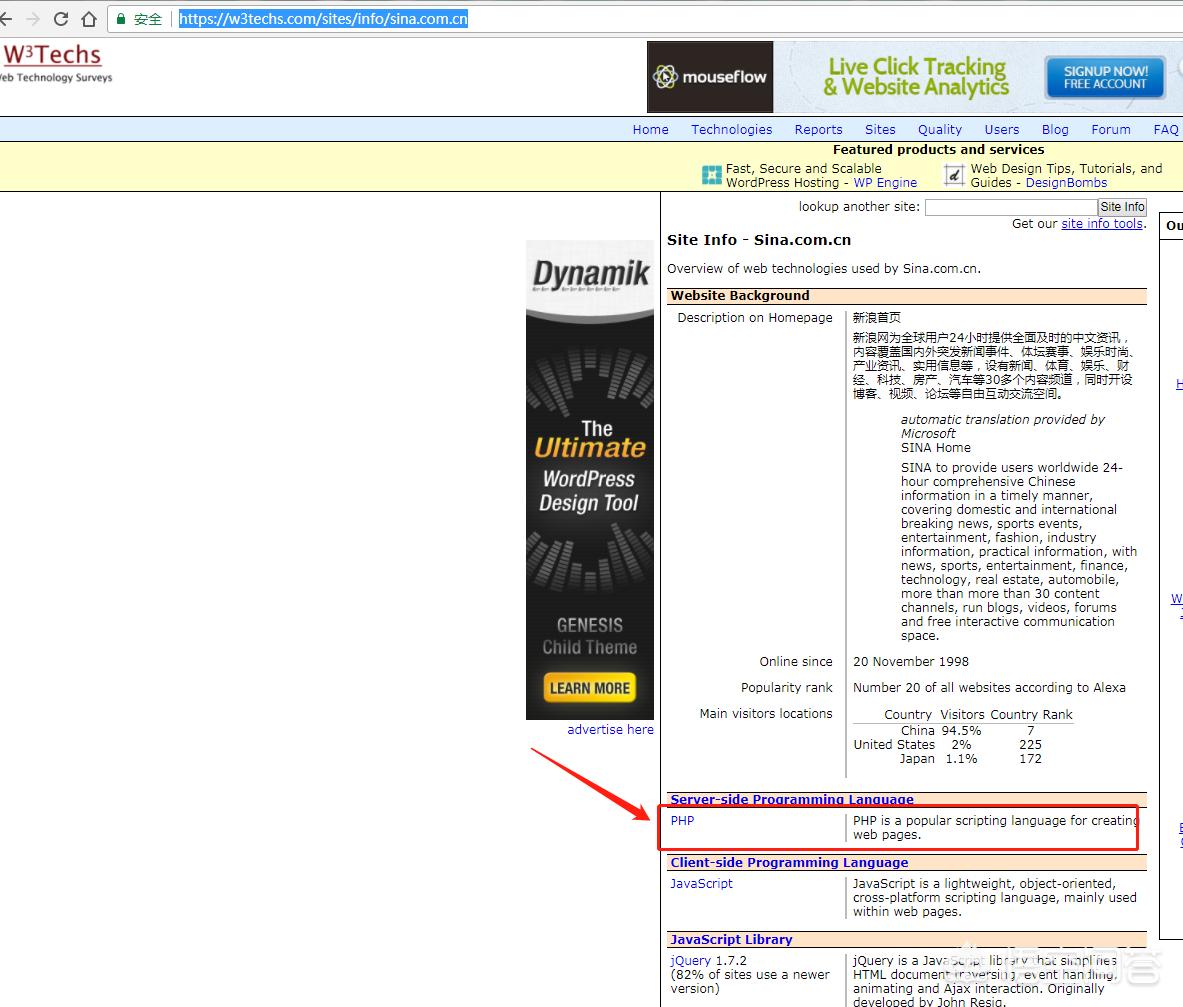Click the LEARN MORE button in Dynamik ad
1183x1007 pixels.
pos(590,688)
